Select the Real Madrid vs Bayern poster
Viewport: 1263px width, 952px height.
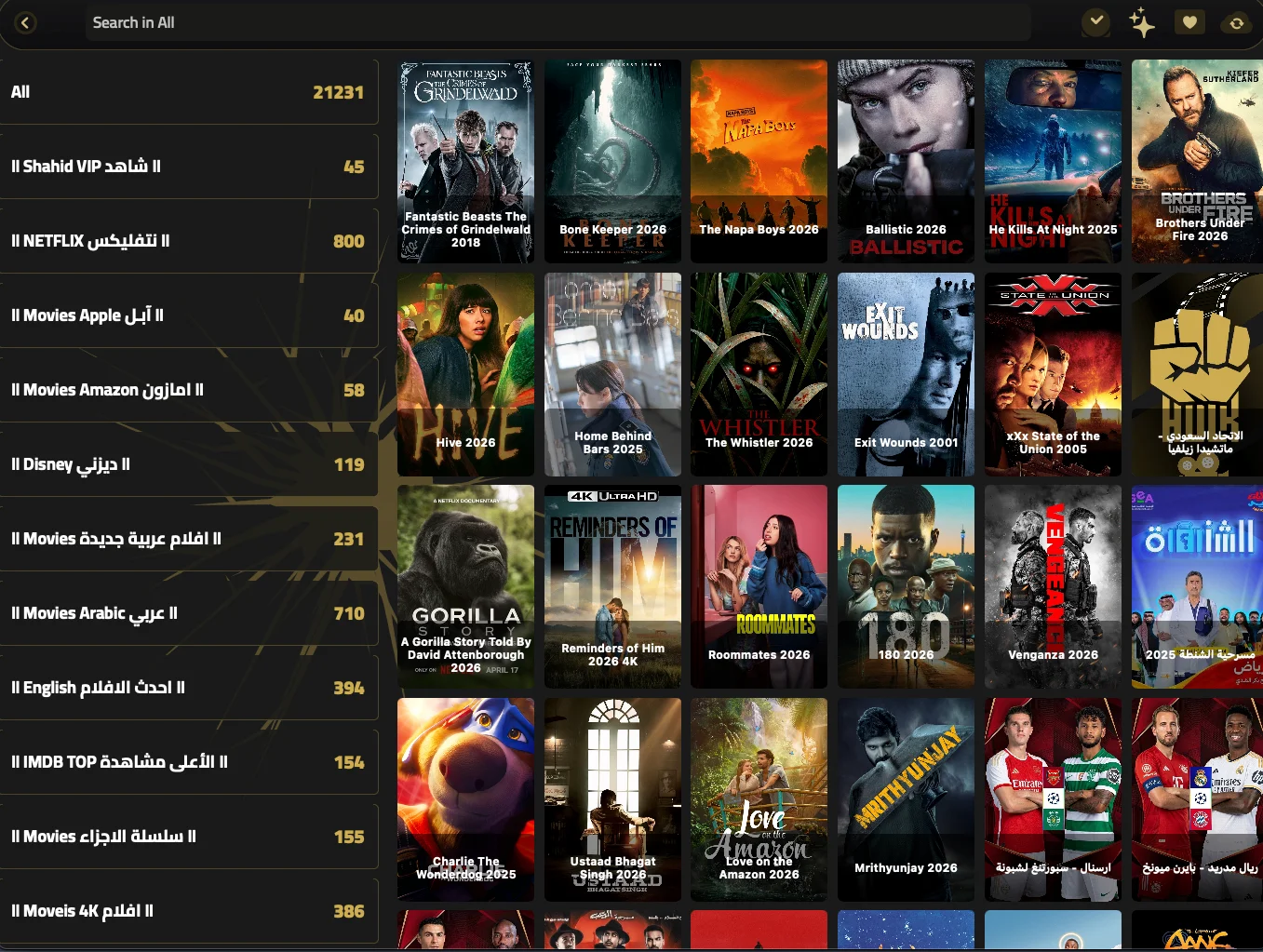(x=1197, y=799)
